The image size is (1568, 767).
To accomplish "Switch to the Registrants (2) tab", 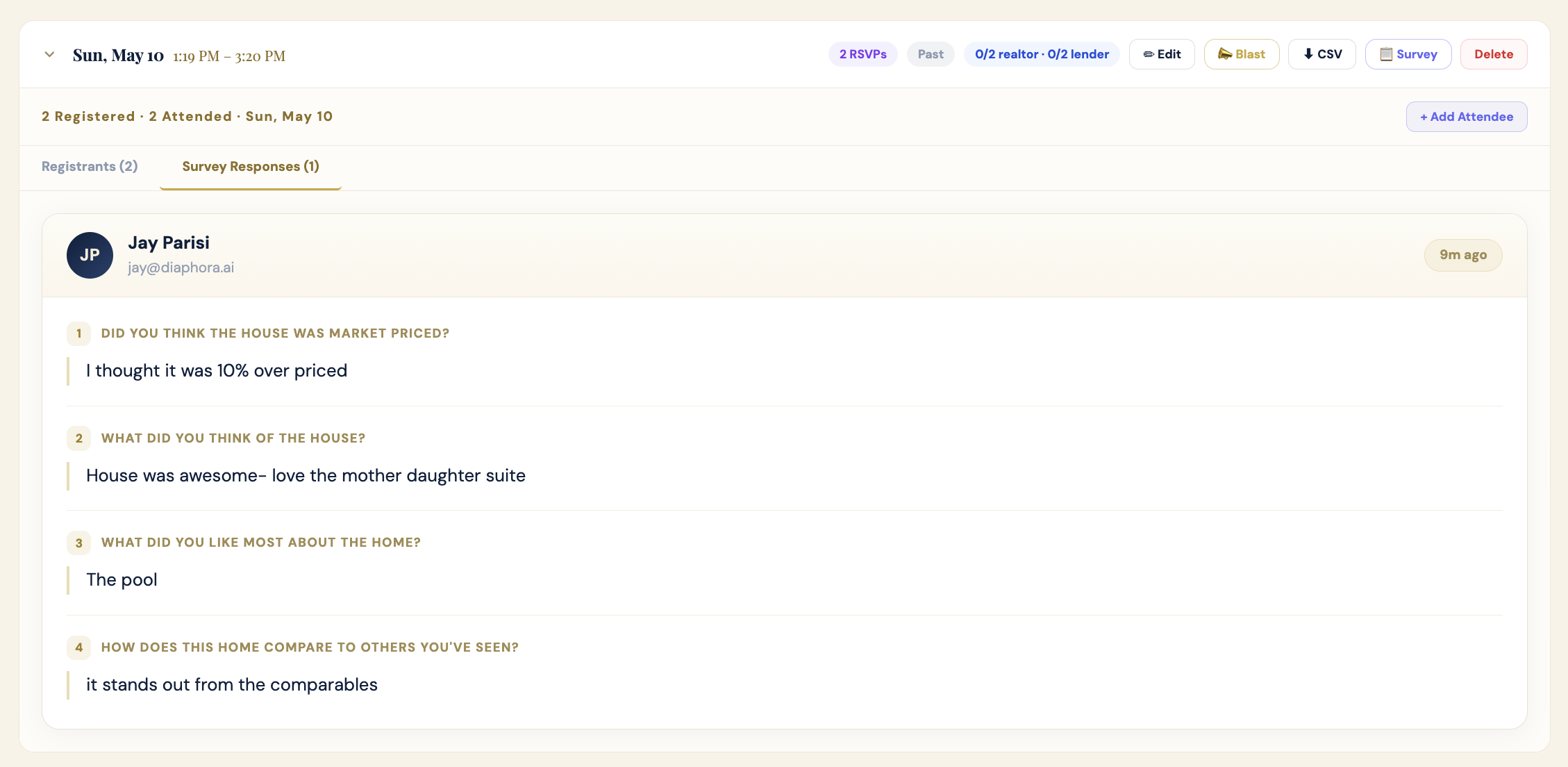I will (90, 167).
